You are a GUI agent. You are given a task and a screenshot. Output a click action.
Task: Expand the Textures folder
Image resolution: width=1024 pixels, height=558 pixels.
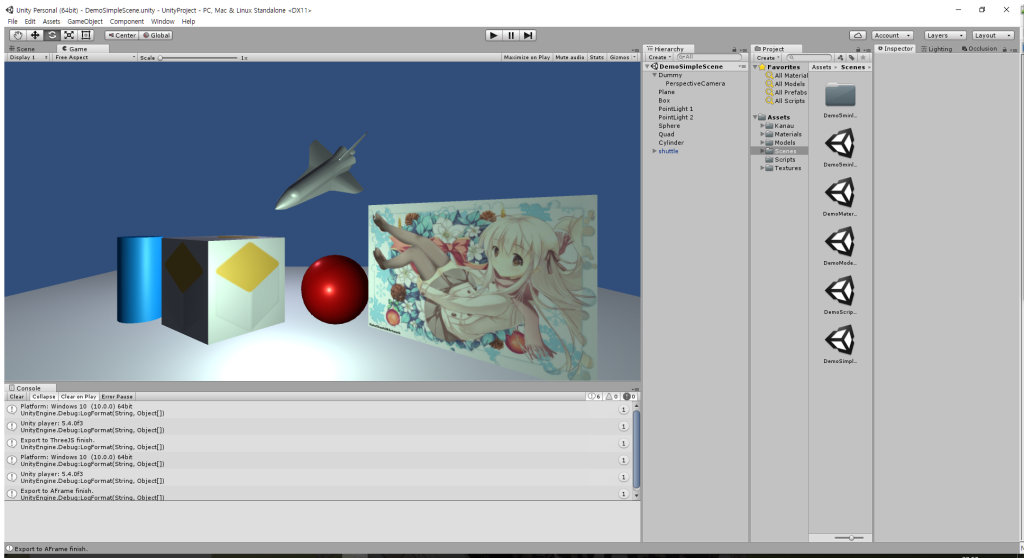(x=762, y=168)
